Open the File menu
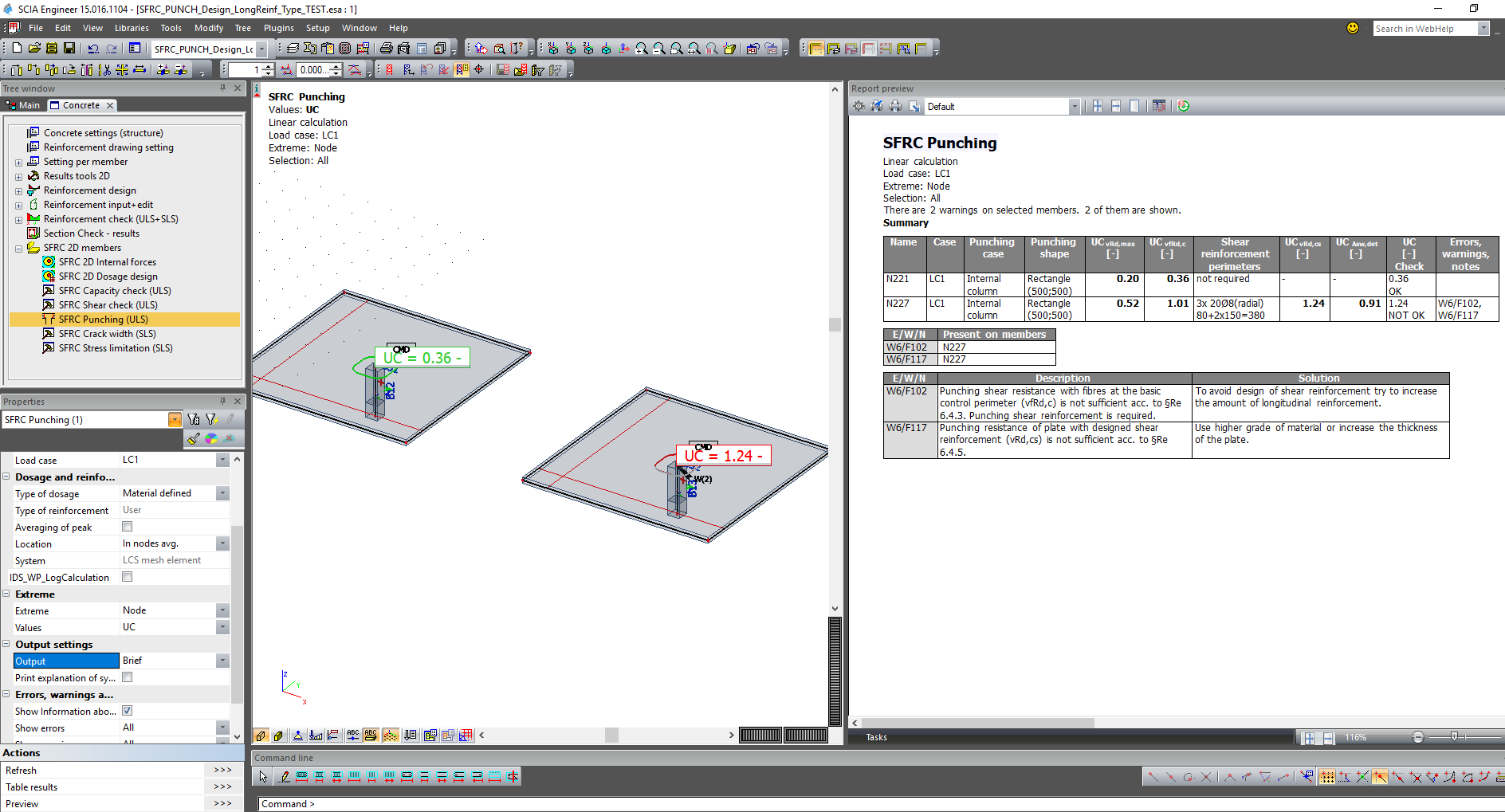Viewport: 1505px width, 812px height. tap(36, 28)
